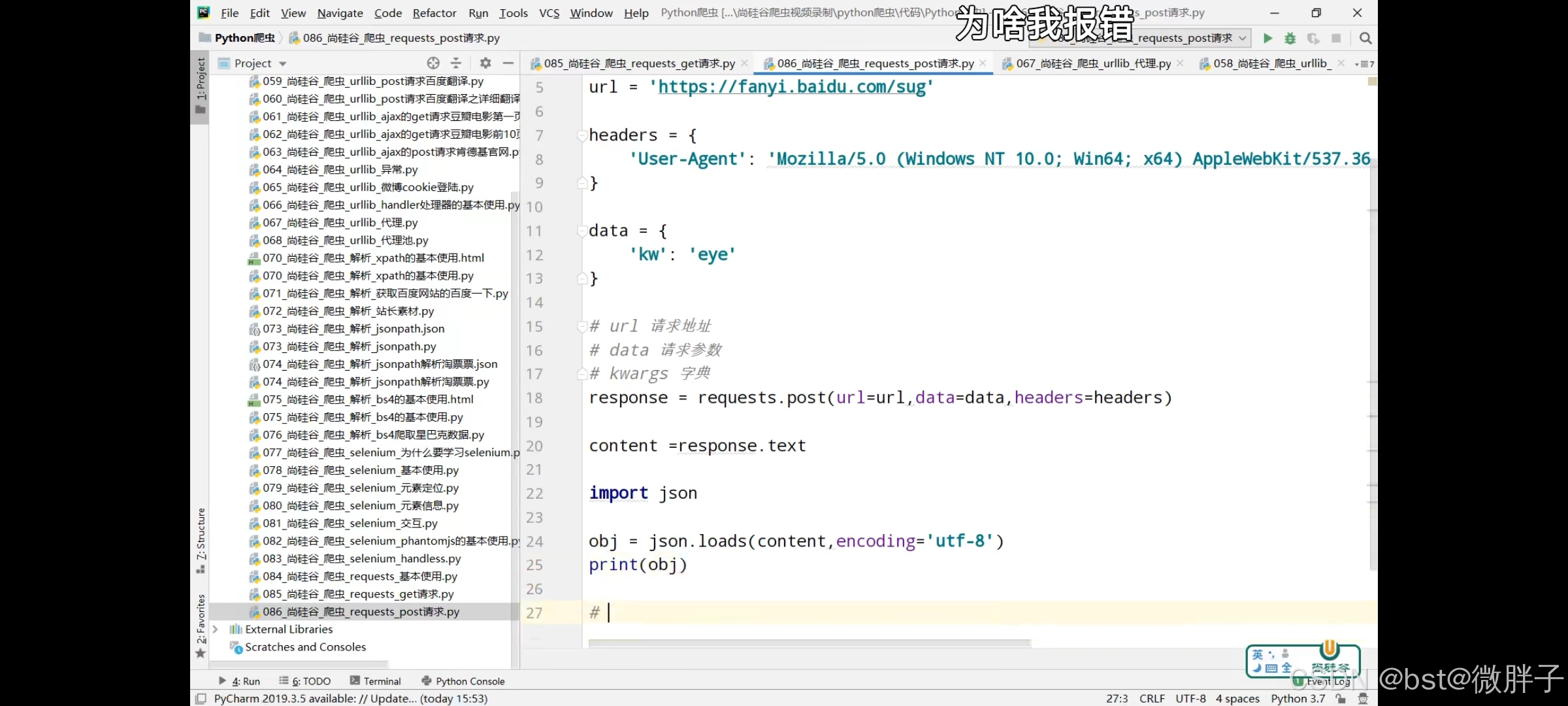Open 081 selenium_交互.py file
This screenshot has width=1568, height=706.
click(343, 524)
